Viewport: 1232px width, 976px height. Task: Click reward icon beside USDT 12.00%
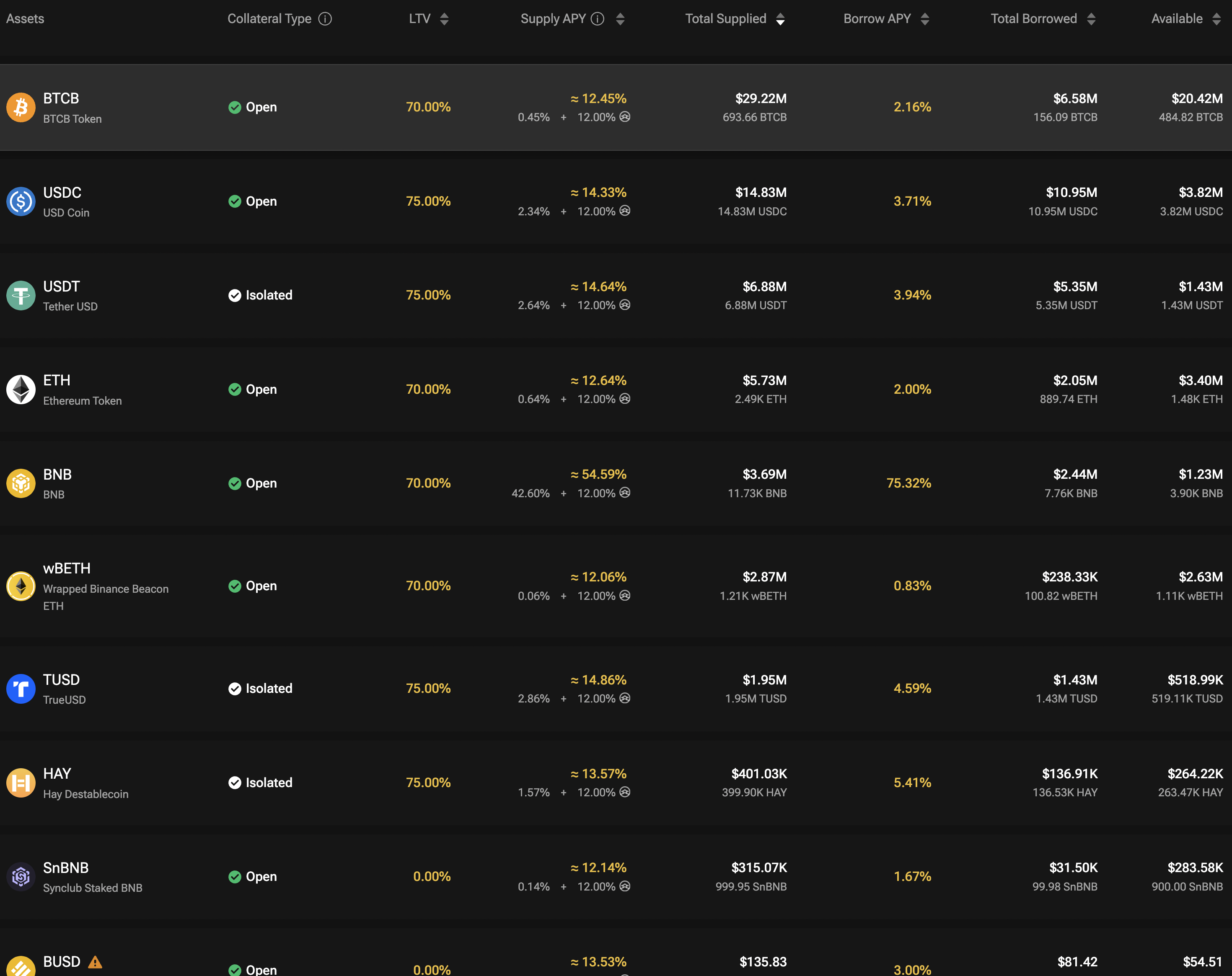point(625,305)
